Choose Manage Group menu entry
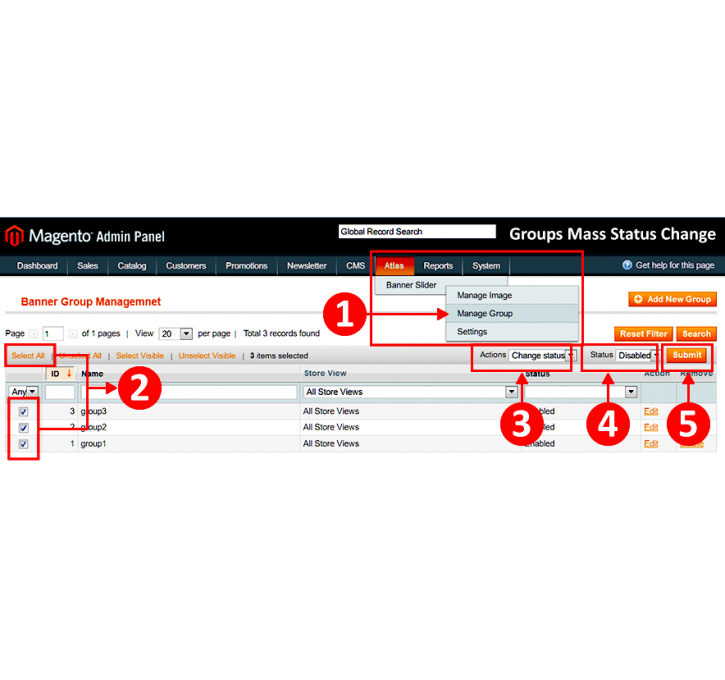The image size is (725, 680). 512,313
